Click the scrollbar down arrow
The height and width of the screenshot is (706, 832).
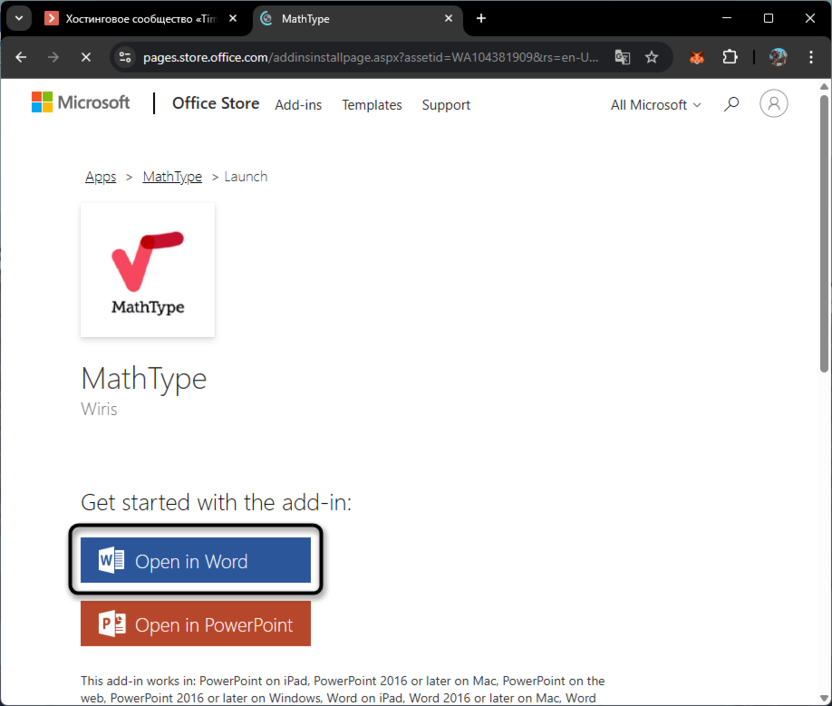(824, 699)
